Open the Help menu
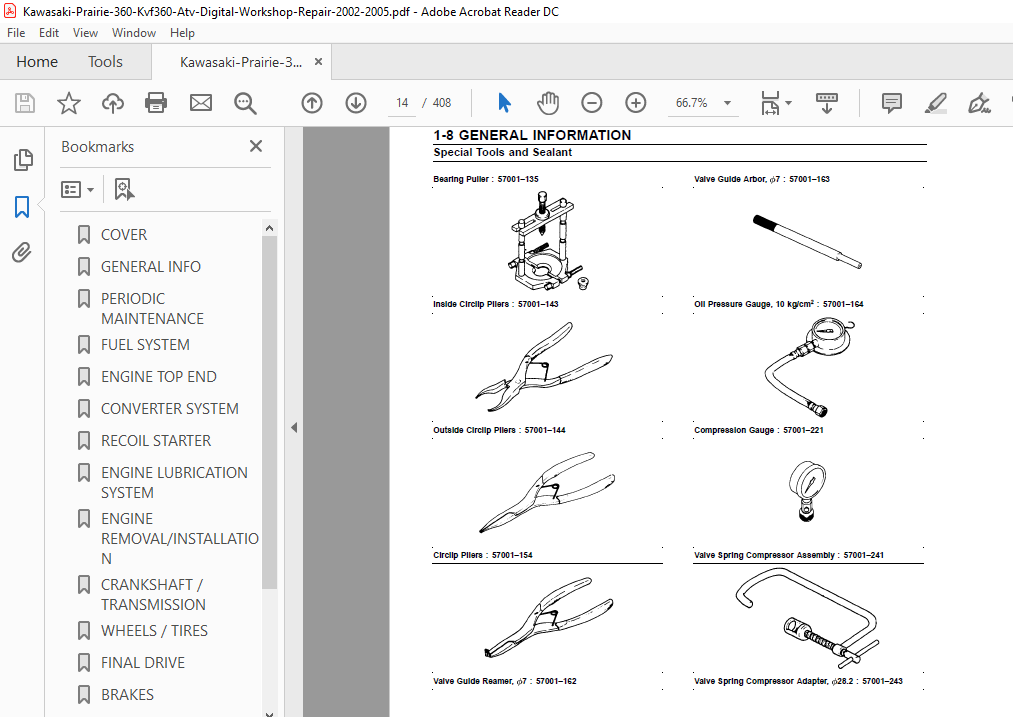The height and width of the screenshot is (717, 1013). pos(182,32)
